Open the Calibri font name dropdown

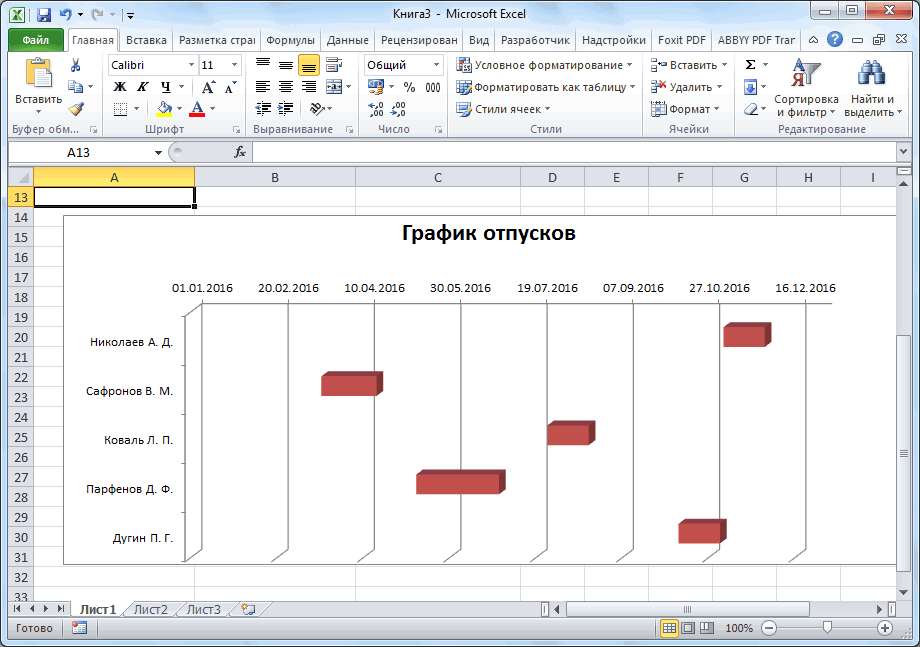click(x=192, y=65)
